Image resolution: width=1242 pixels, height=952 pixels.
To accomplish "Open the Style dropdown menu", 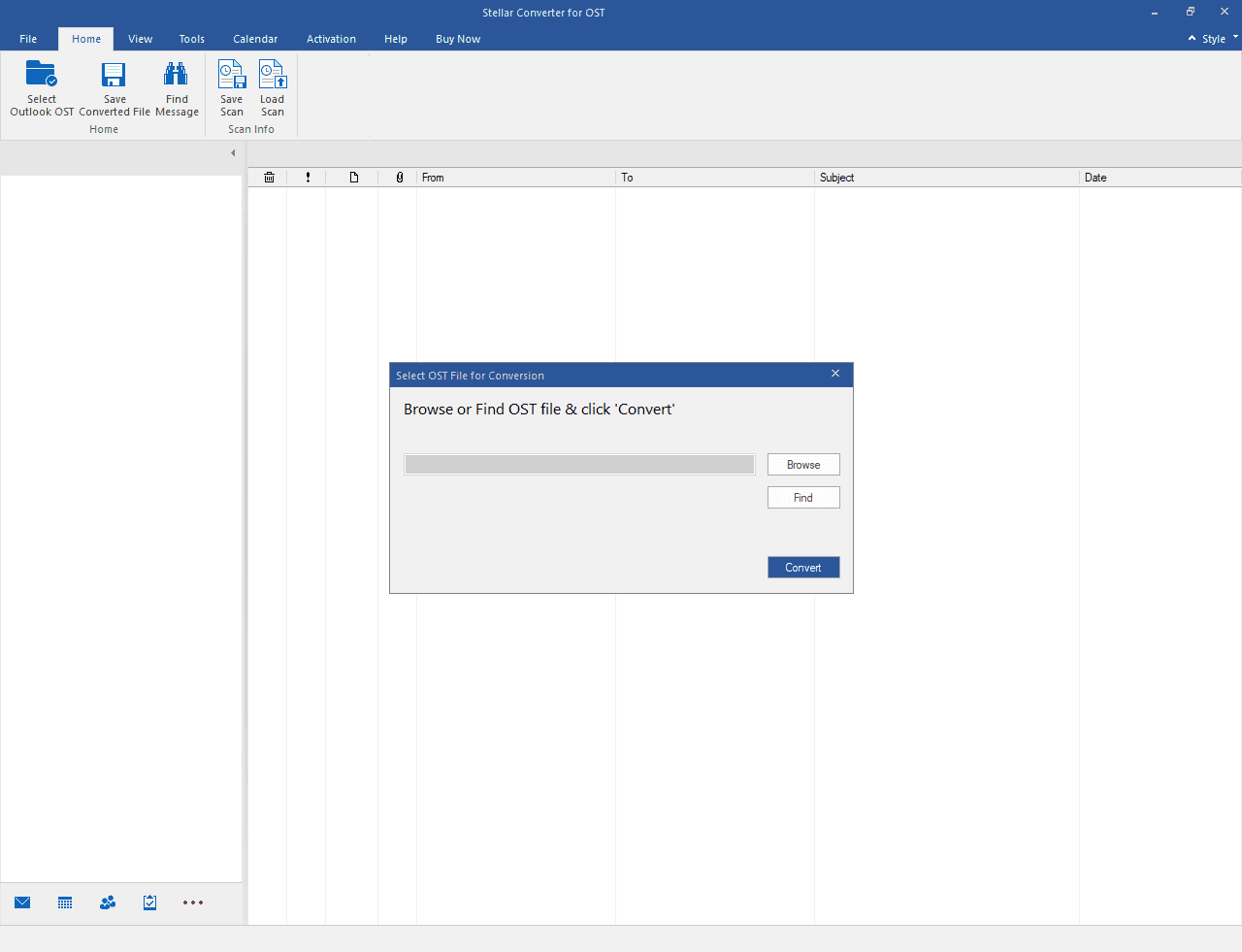I will [1214, 39].
